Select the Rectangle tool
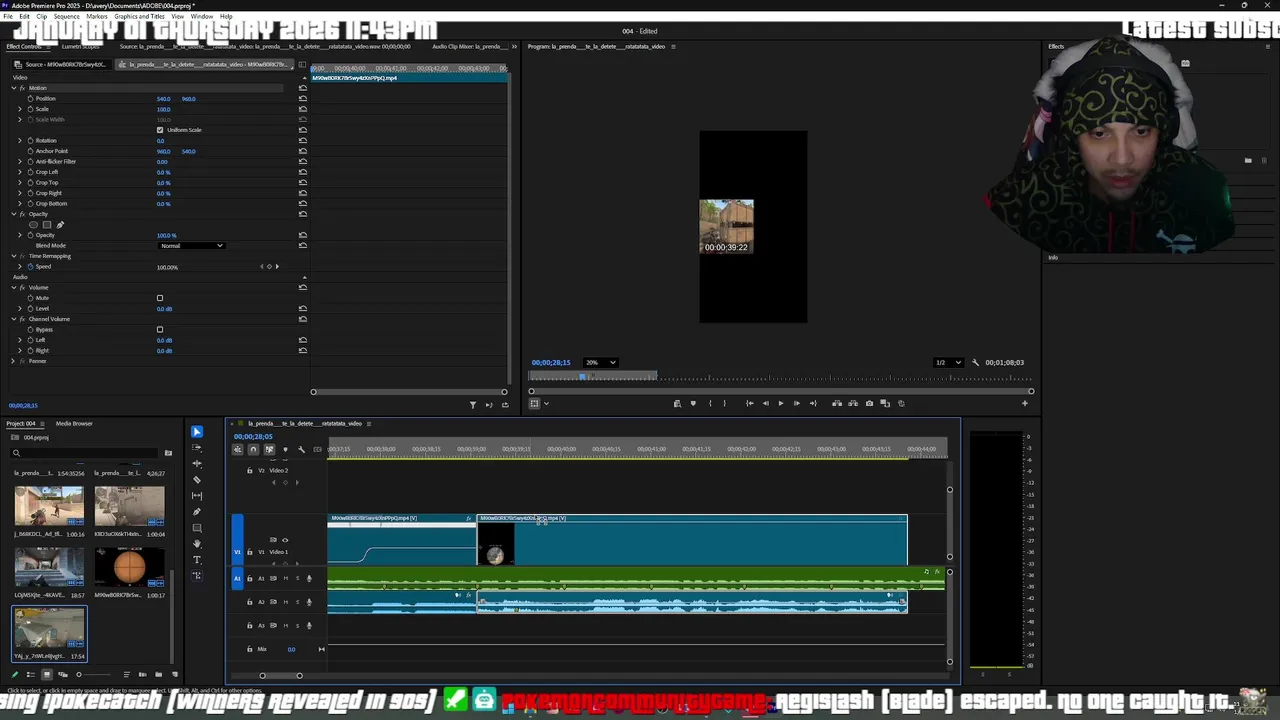This screenshot has width=1280, height=720. tap(196, 528)
